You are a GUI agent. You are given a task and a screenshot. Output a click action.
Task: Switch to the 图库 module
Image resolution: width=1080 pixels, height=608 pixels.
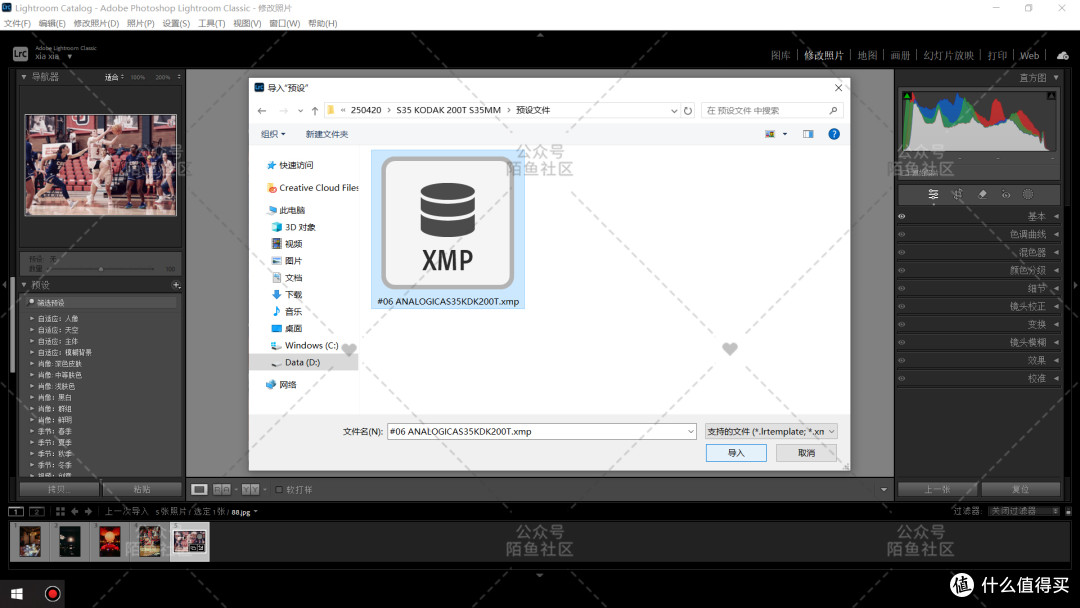tap(780, 55)
